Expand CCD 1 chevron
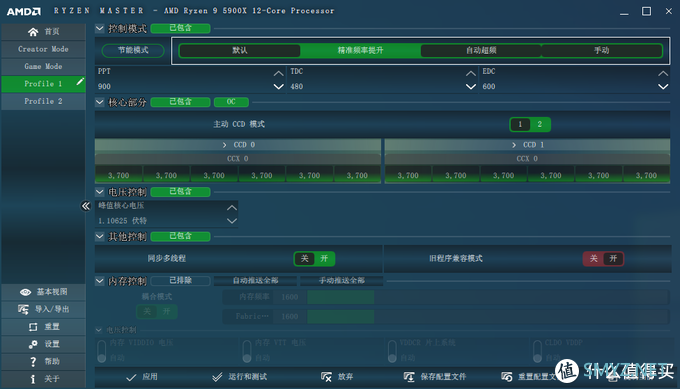The image size is (680, 389). pos(514,145)
